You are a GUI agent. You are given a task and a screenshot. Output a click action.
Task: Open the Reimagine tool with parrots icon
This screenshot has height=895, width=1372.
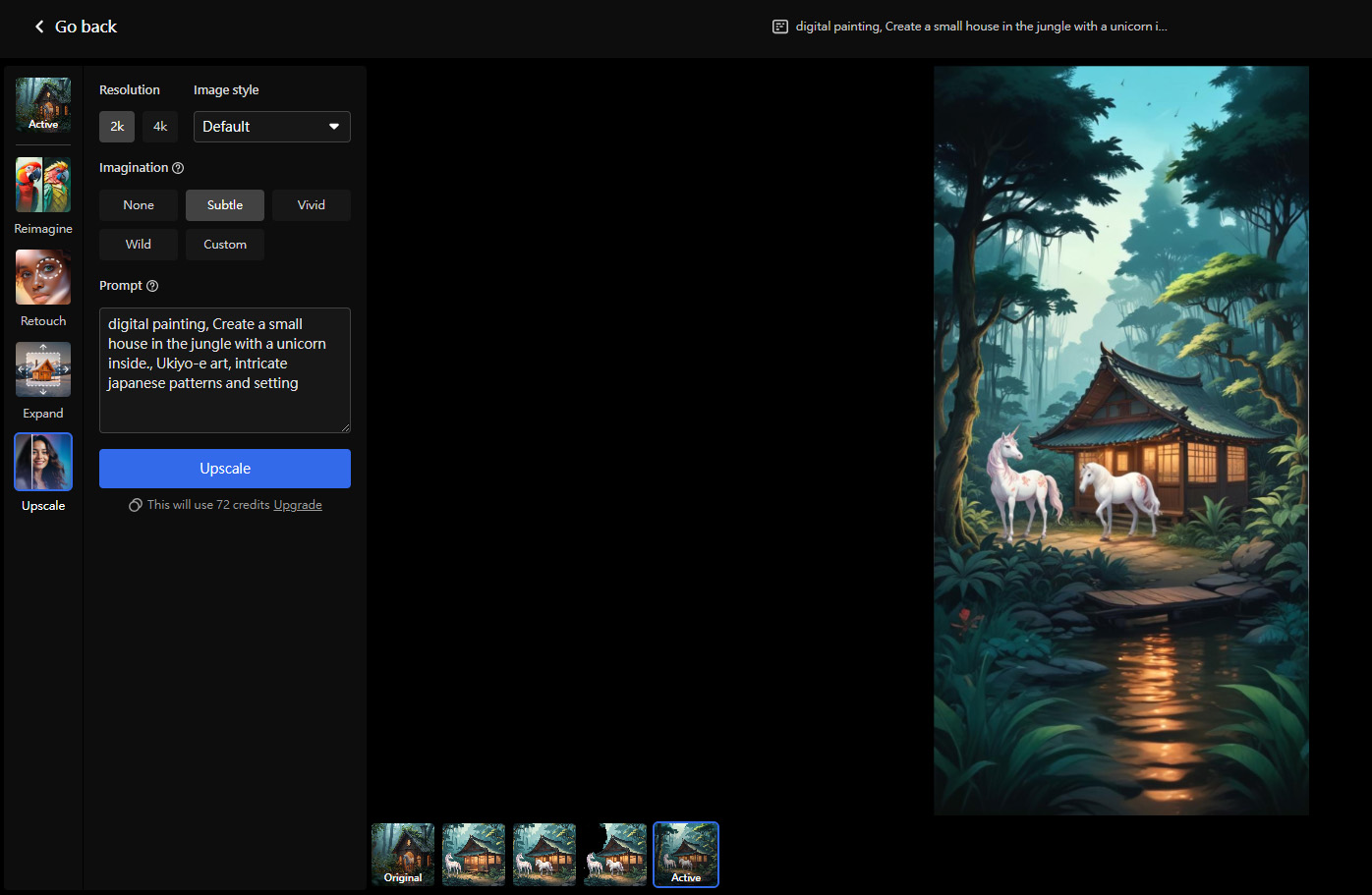tap(43, 186)
